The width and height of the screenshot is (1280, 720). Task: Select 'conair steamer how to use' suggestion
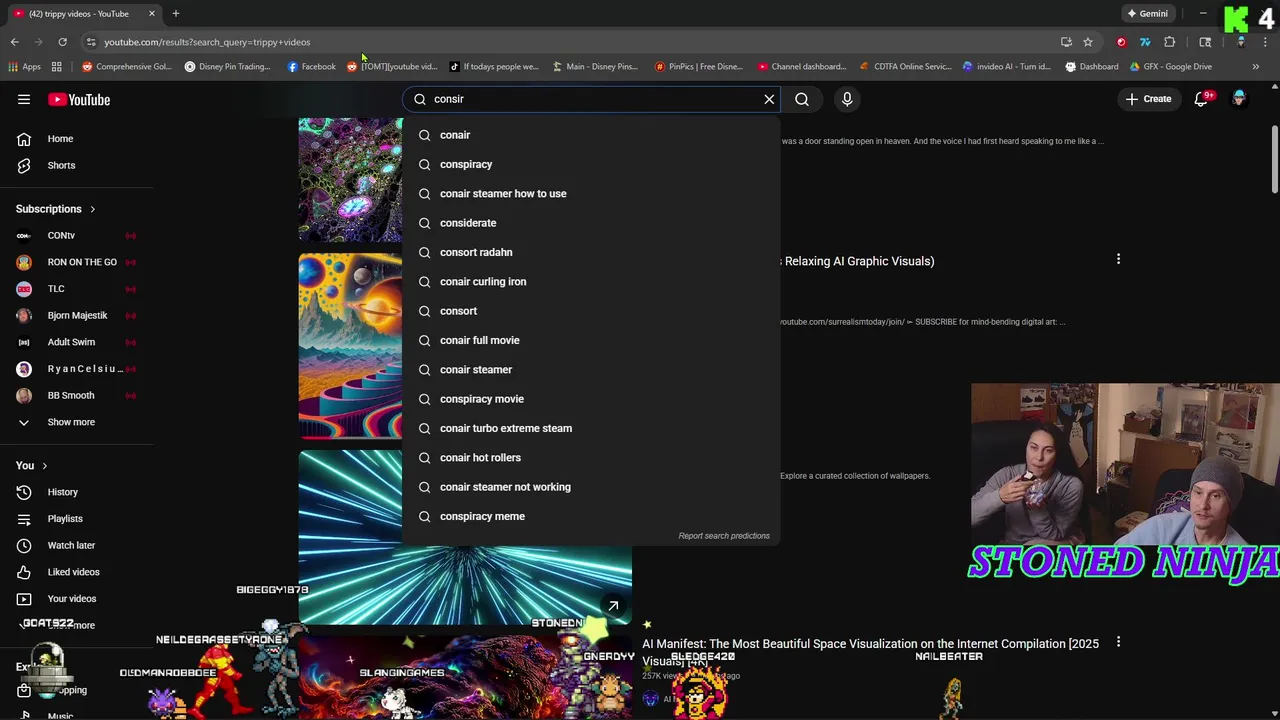pos(591,194)
